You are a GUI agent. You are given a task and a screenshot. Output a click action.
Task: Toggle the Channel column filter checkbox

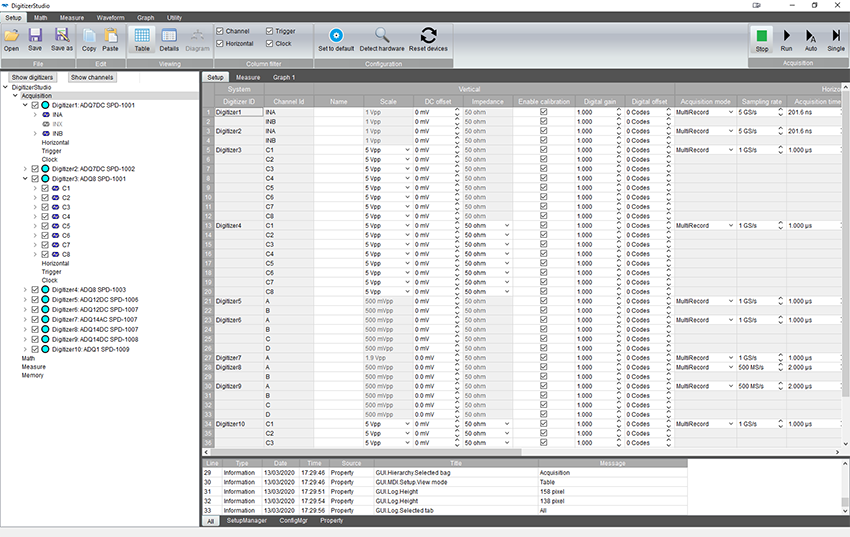[220, 31]
